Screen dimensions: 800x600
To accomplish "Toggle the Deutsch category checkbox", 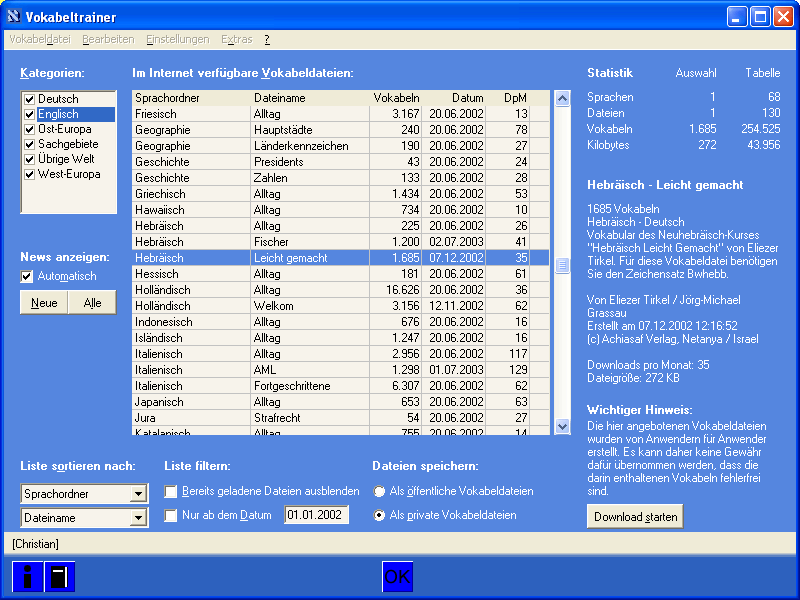I will coord(30,99).
